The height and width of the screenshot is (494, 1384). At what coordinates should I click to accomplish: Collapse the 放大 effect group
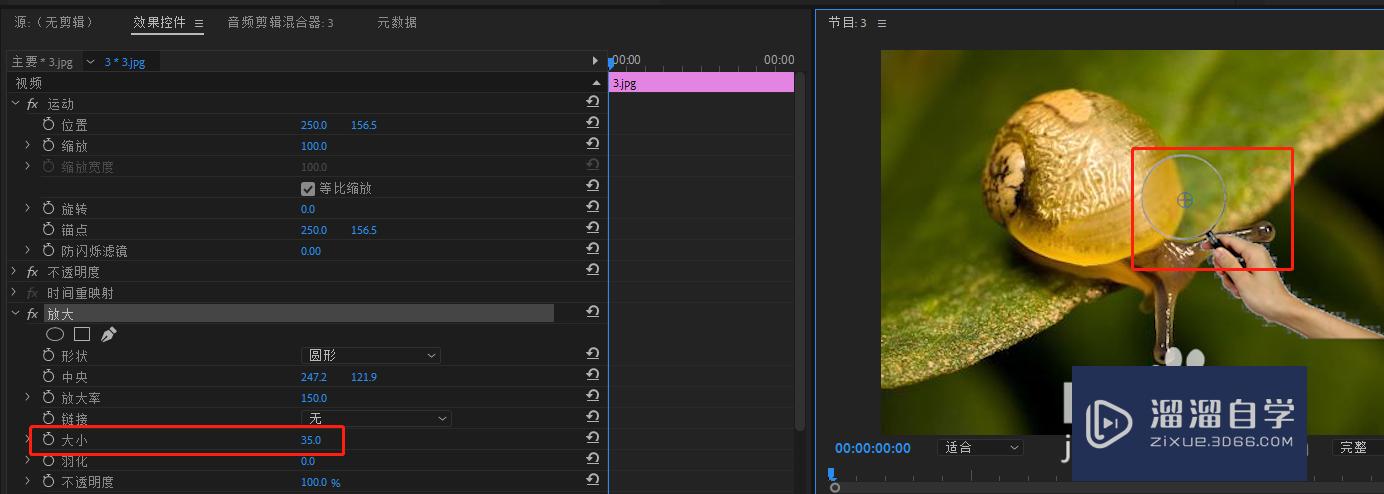pyautogui.click(x=16, y=314)
